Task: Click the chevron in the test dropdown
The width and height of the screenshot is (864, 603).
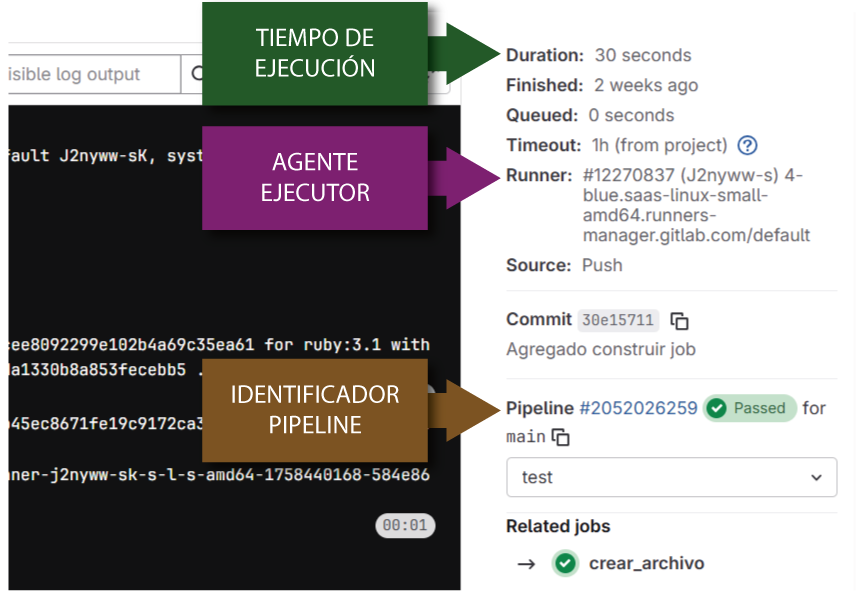Action: [816, 477]
